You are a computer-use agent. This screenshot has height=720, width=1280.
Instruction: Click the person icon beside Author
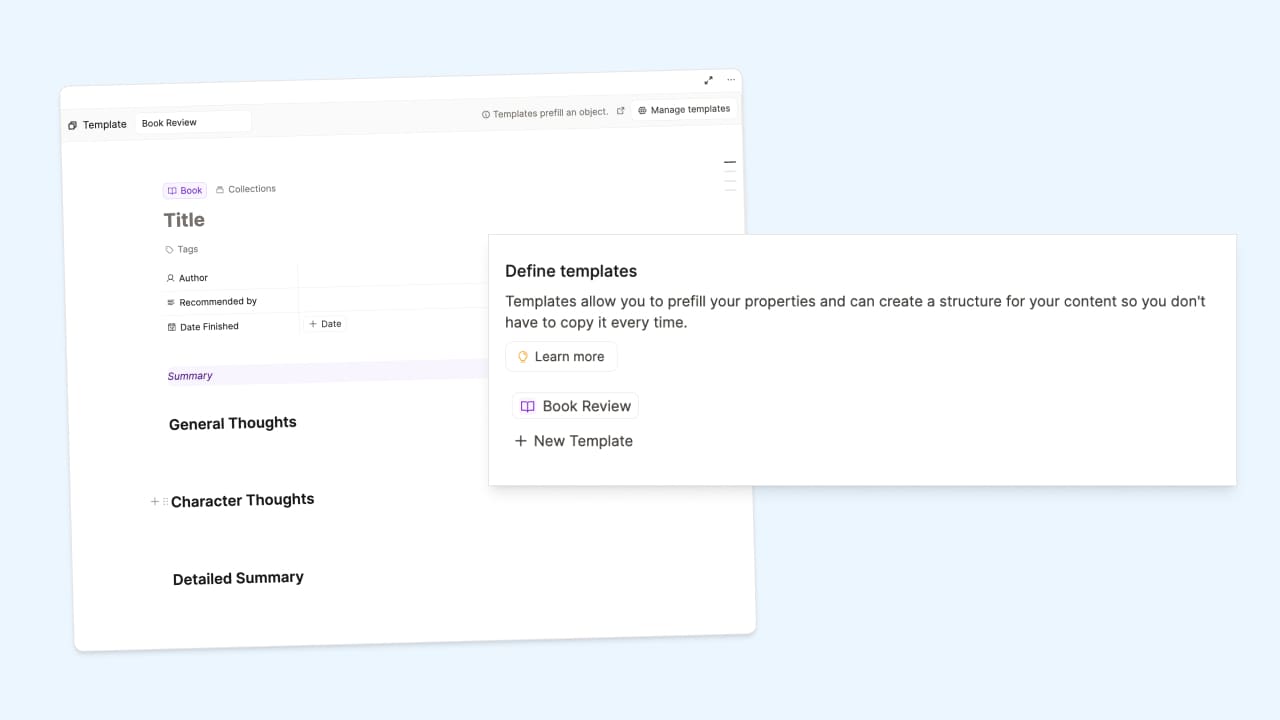click(171, 278)
